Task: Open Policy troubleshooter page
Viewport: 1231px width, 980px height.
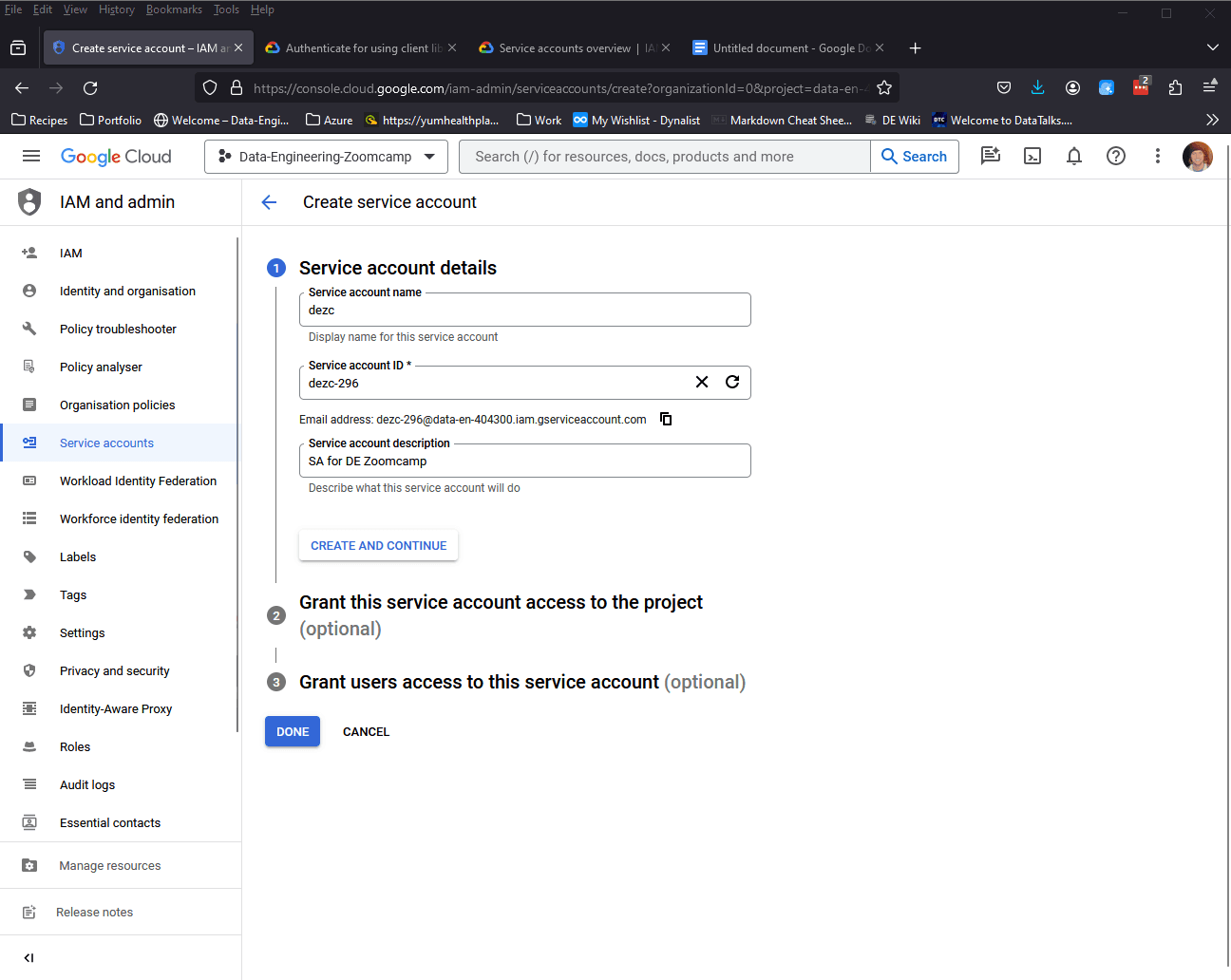Action: 120,329
